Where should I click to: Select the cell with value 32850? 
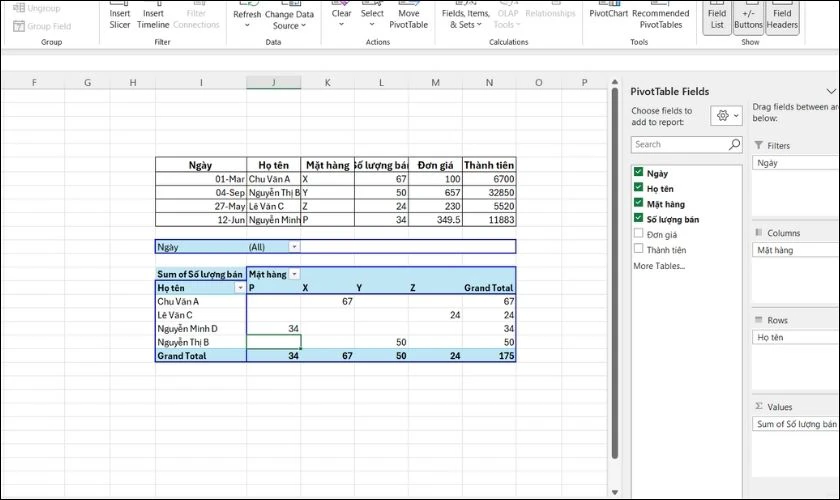point(489,192)
